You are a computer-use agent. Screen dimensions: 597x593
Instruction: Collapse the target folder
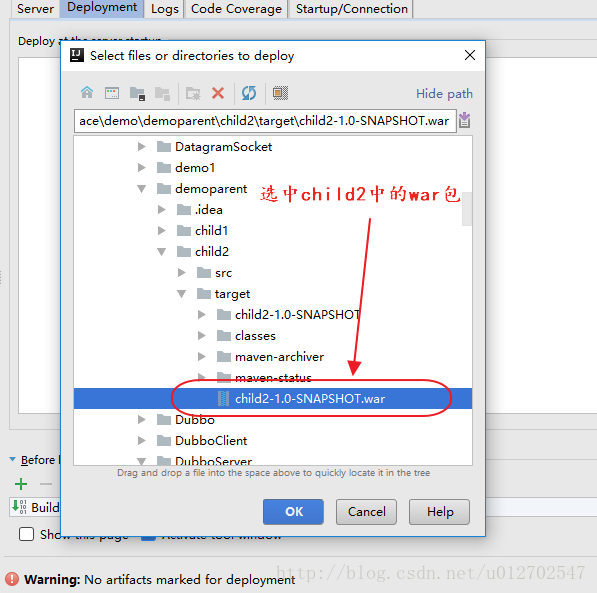click(x=182, y=294)
